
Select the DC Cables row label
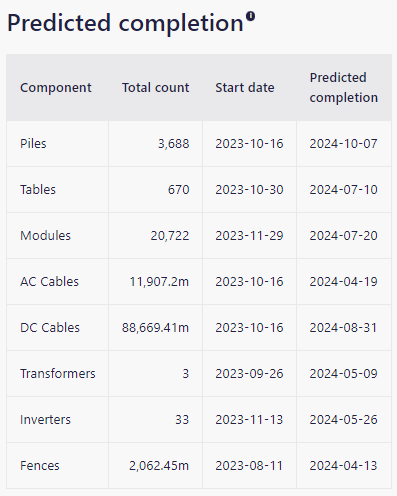(50, 328)
